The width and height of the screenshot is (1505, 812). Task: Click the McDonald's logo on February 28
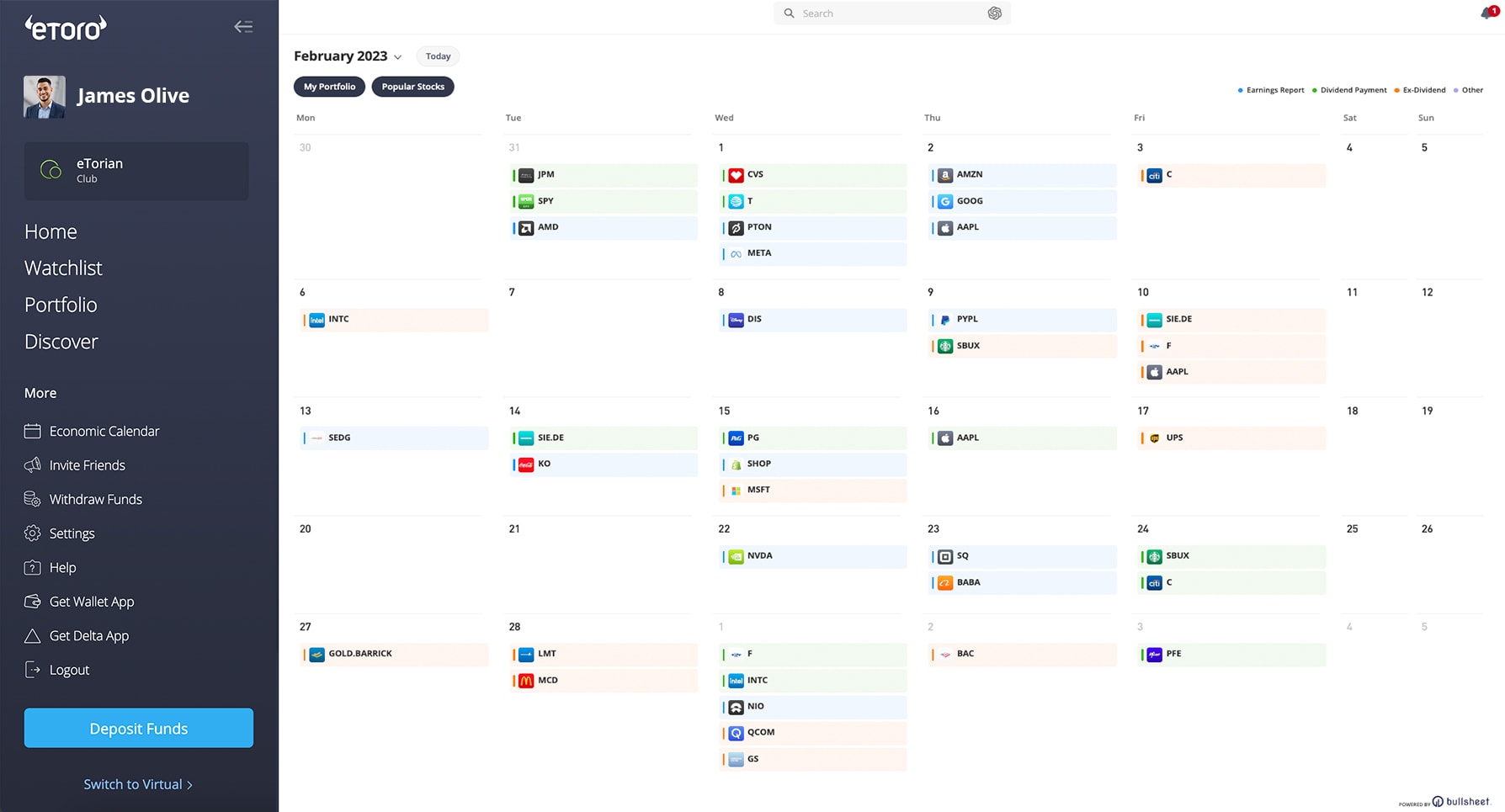click(x=526, y=681)
